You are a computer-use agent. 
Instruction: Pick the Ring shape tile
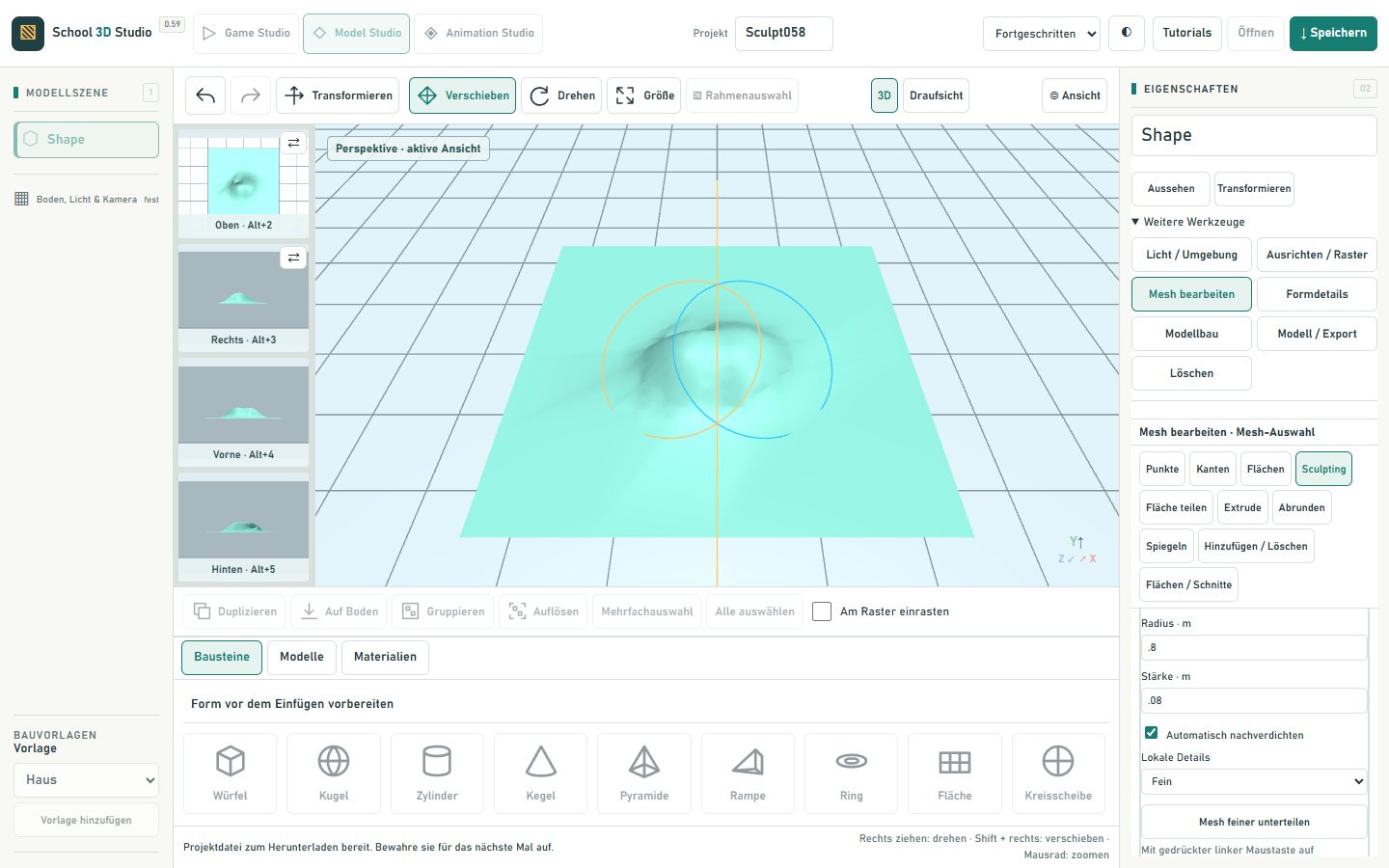pyautogui.click(x=851, y=773)
